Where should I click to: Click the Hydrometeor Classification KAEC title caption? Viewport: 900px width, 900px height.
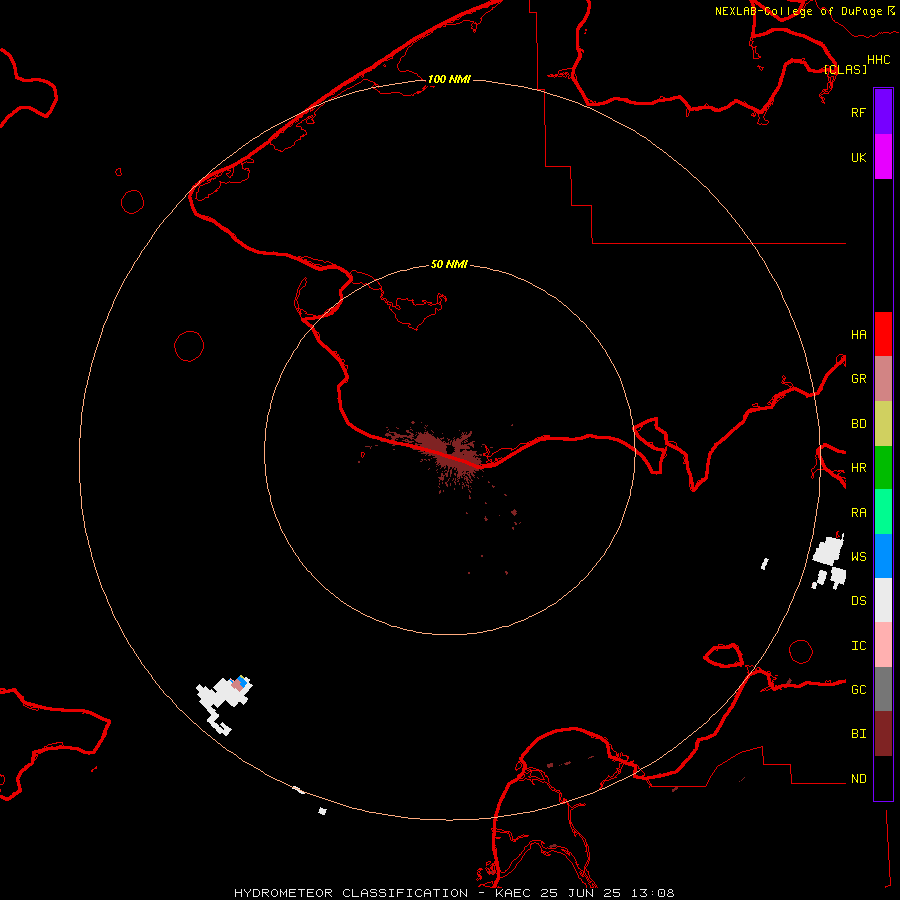pos(454,893)
